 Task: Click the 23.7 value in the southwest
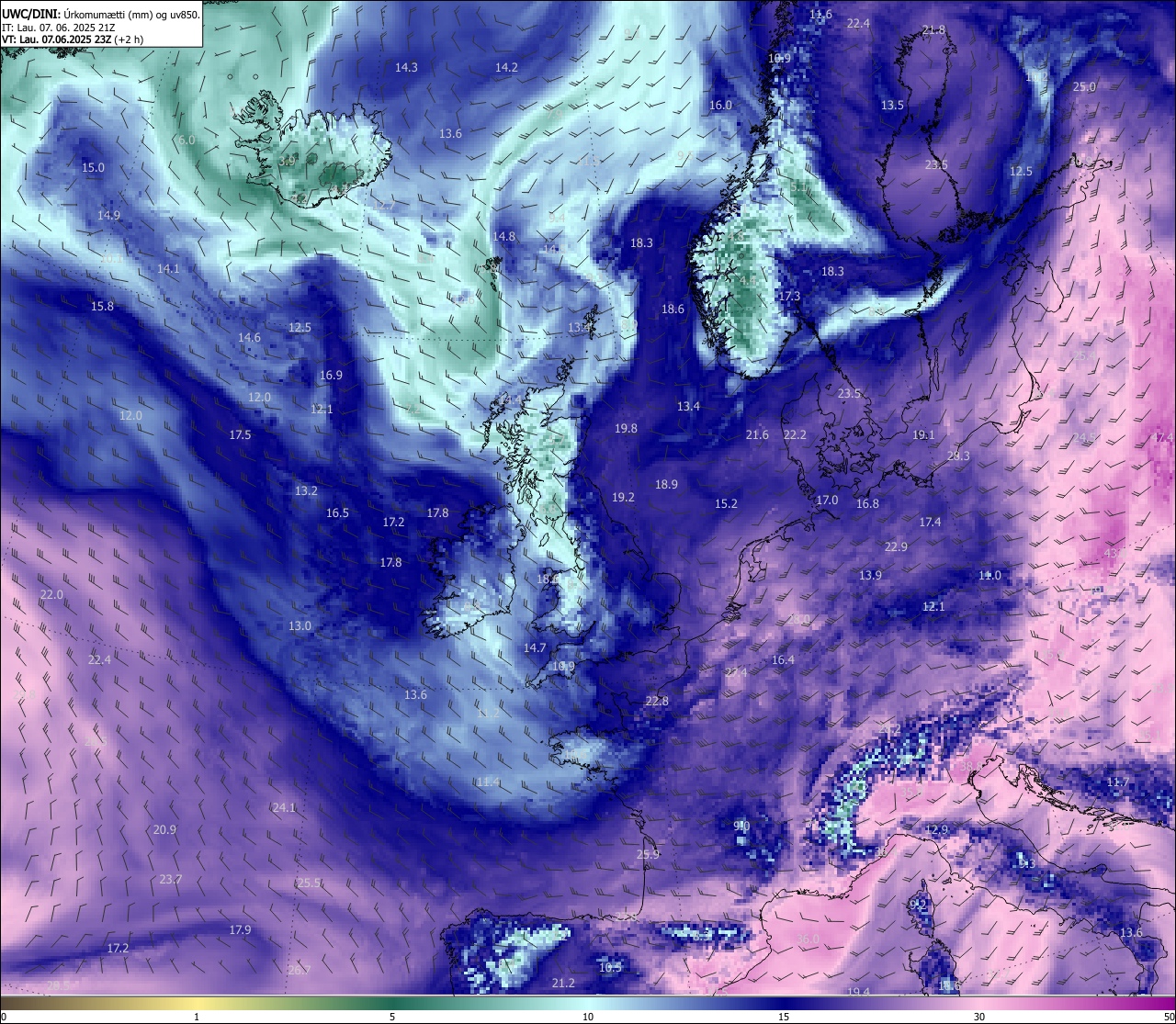click(x=171, y=879)
